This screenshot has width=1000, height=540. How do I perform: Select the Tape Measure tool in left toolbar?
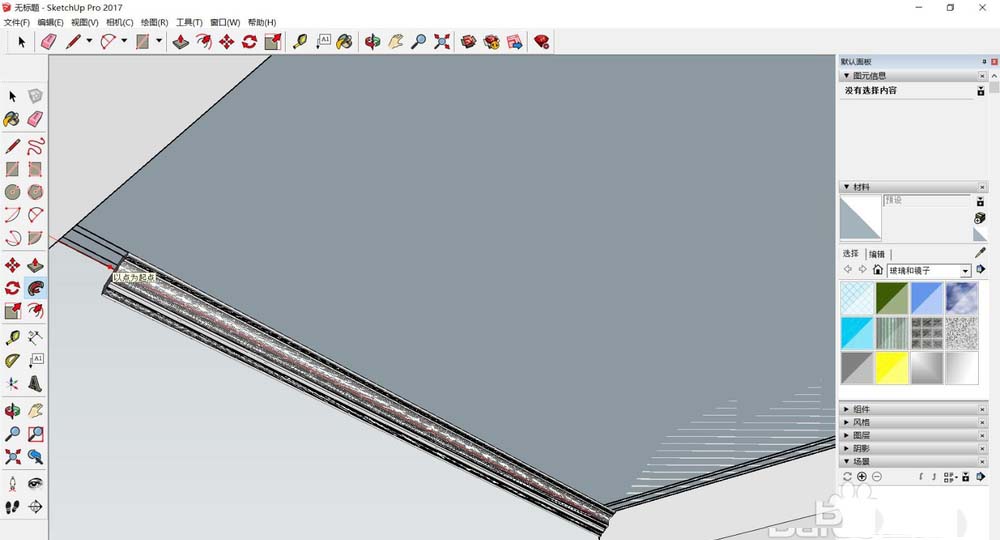point(12,337)
